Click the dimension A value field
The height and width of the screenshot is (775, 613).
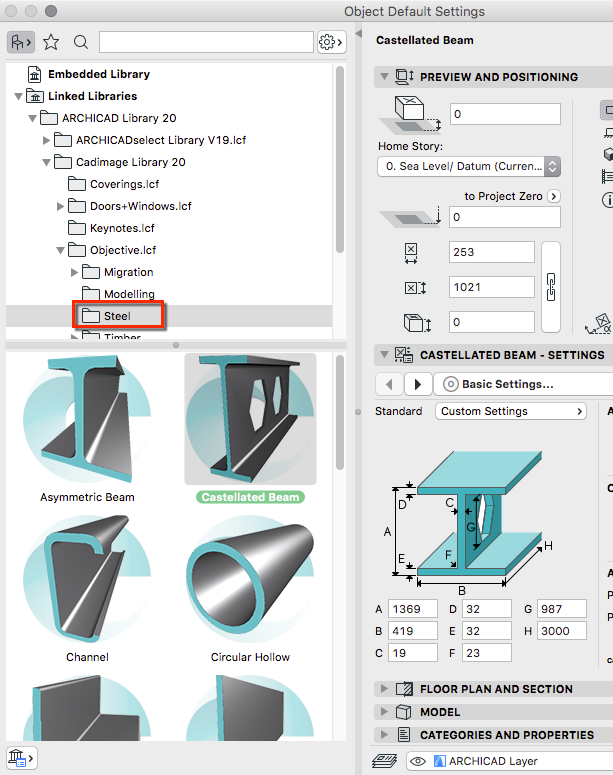click(413, 609)
